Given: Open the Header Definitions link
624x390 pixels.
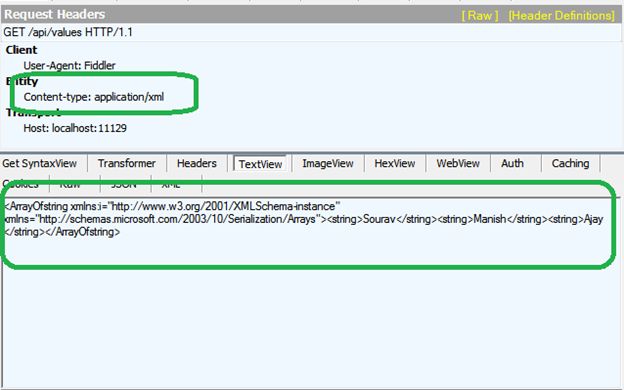Looking at the screenshot, I should [562, 16].
